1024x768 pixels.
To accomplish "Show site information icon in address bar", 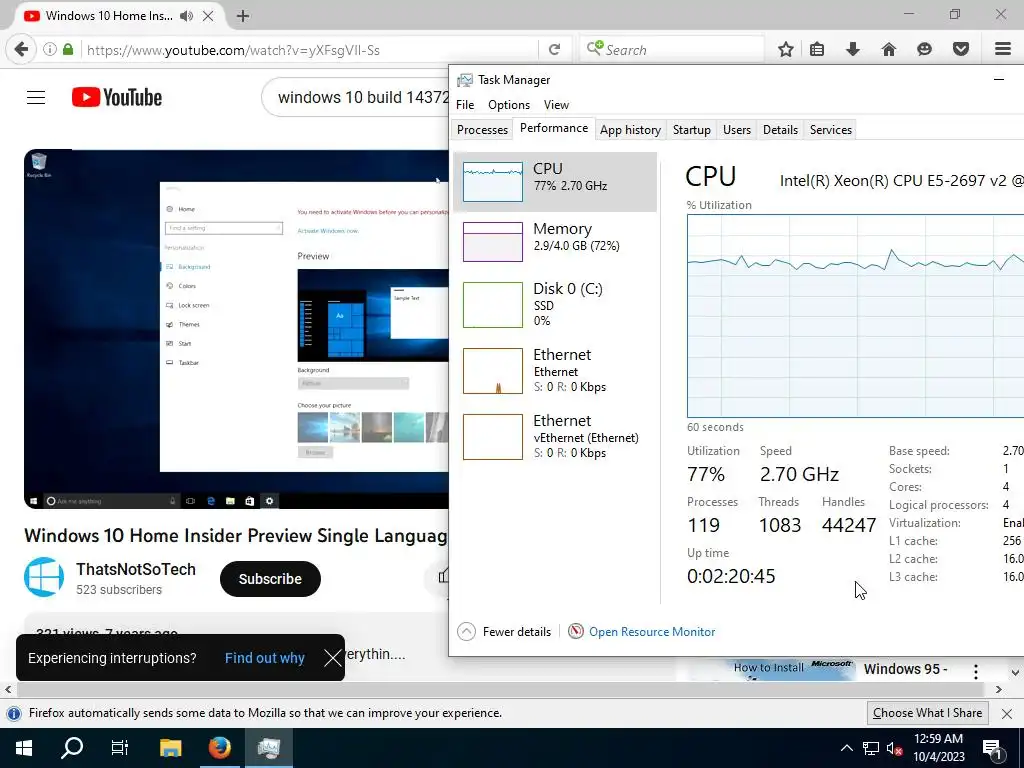I will pos(50,50).
